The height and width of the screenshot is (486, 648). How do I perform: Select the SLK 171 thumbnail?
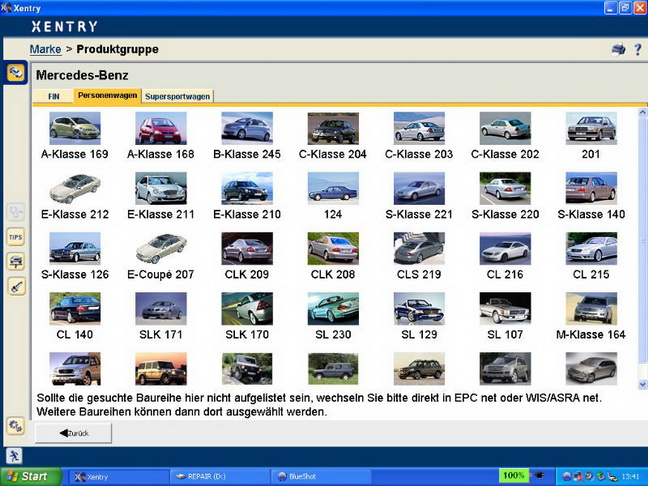[161, 309]
